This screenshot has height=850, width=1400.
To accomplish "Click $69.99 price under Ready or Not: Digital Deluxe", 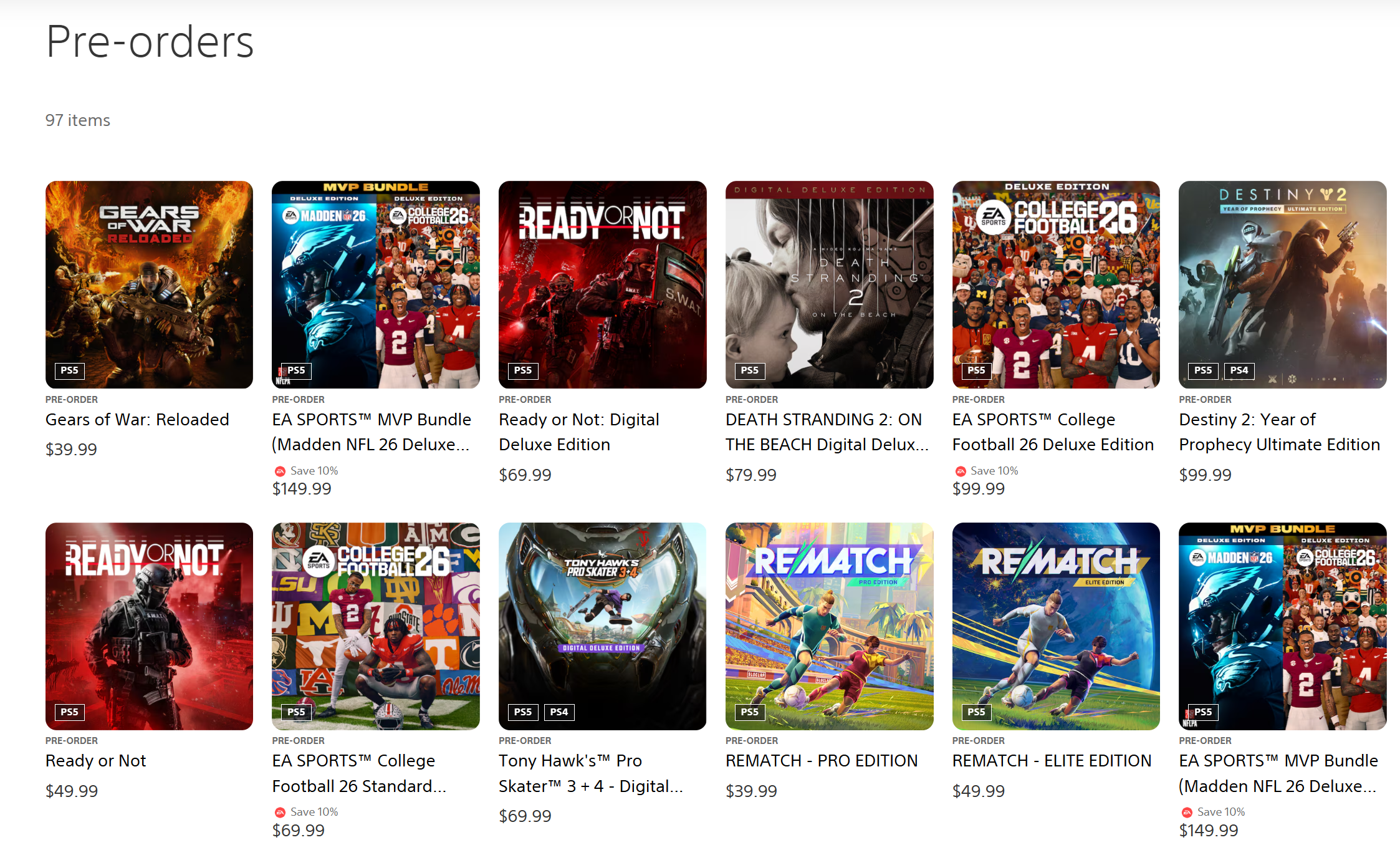I will (x=525, y=475).
